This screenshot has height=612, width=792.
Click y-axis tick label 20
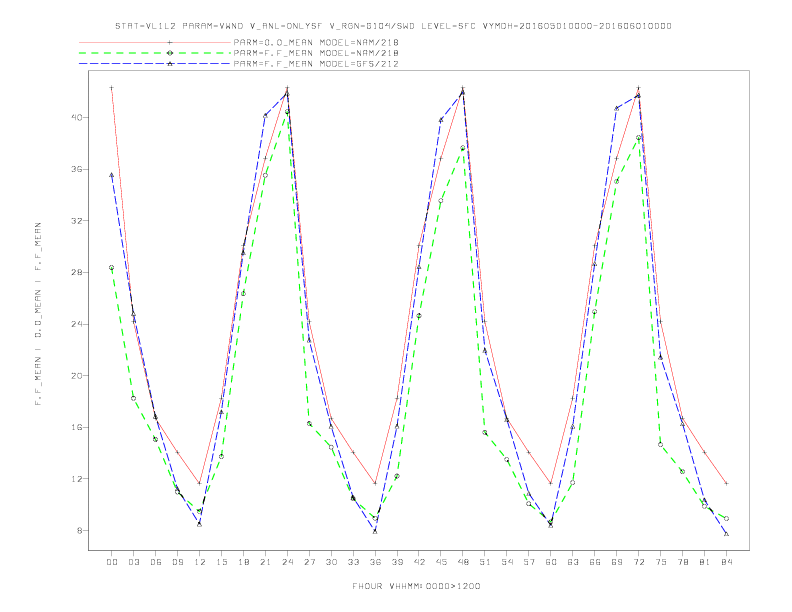78,375
